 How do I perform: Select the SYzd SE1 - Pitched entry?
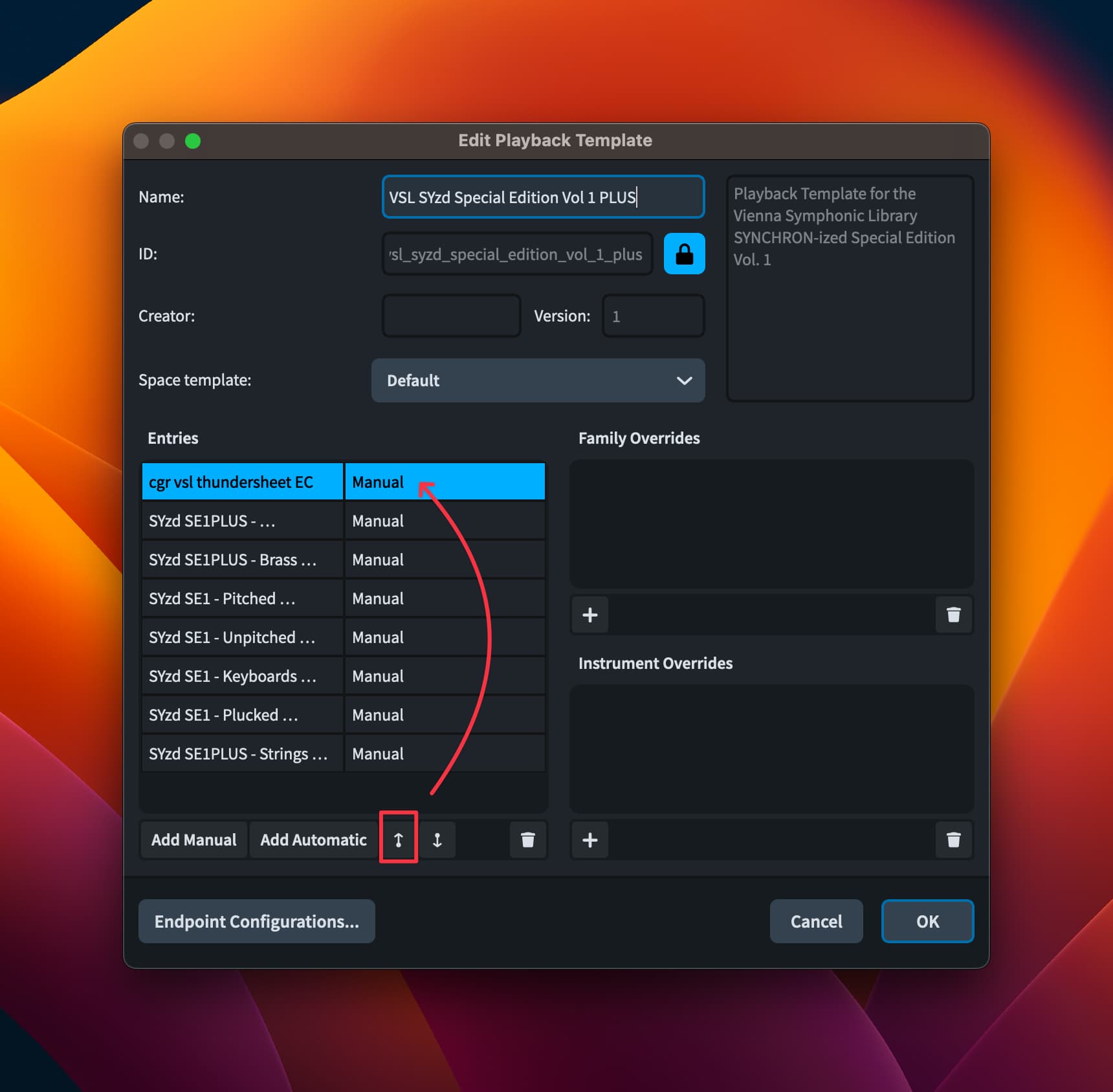tap(243, 598)
